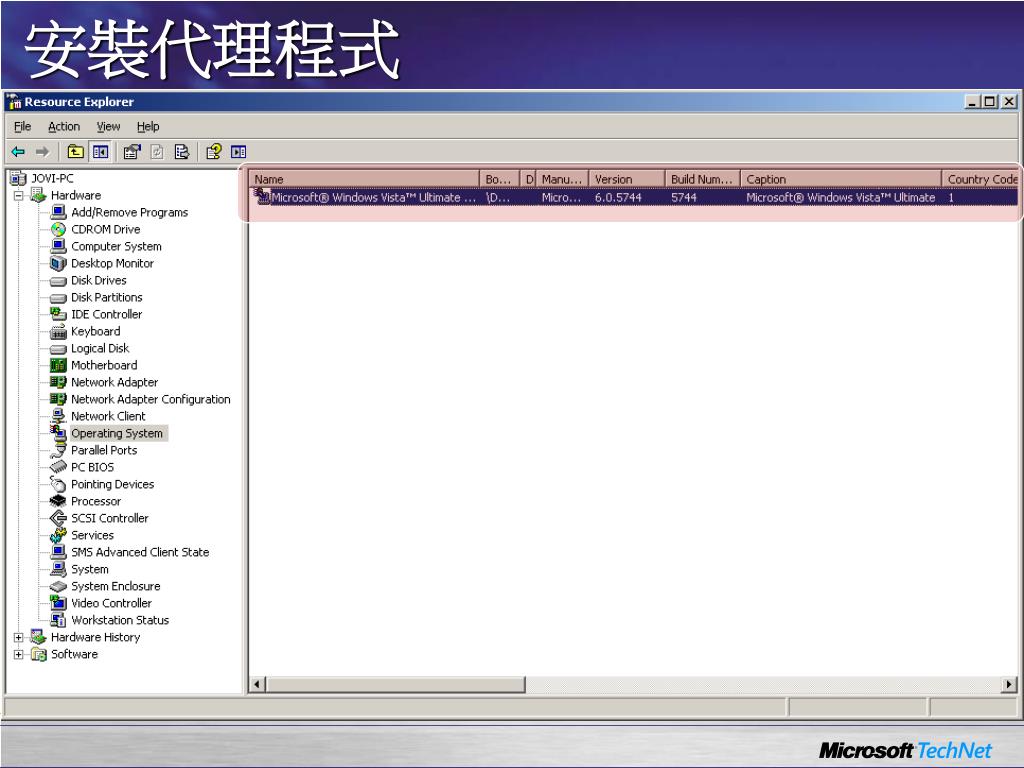This screenshot has width=1024, height=768.
Task: Select Hardware History tree item label
Action: tap(95, 637)
